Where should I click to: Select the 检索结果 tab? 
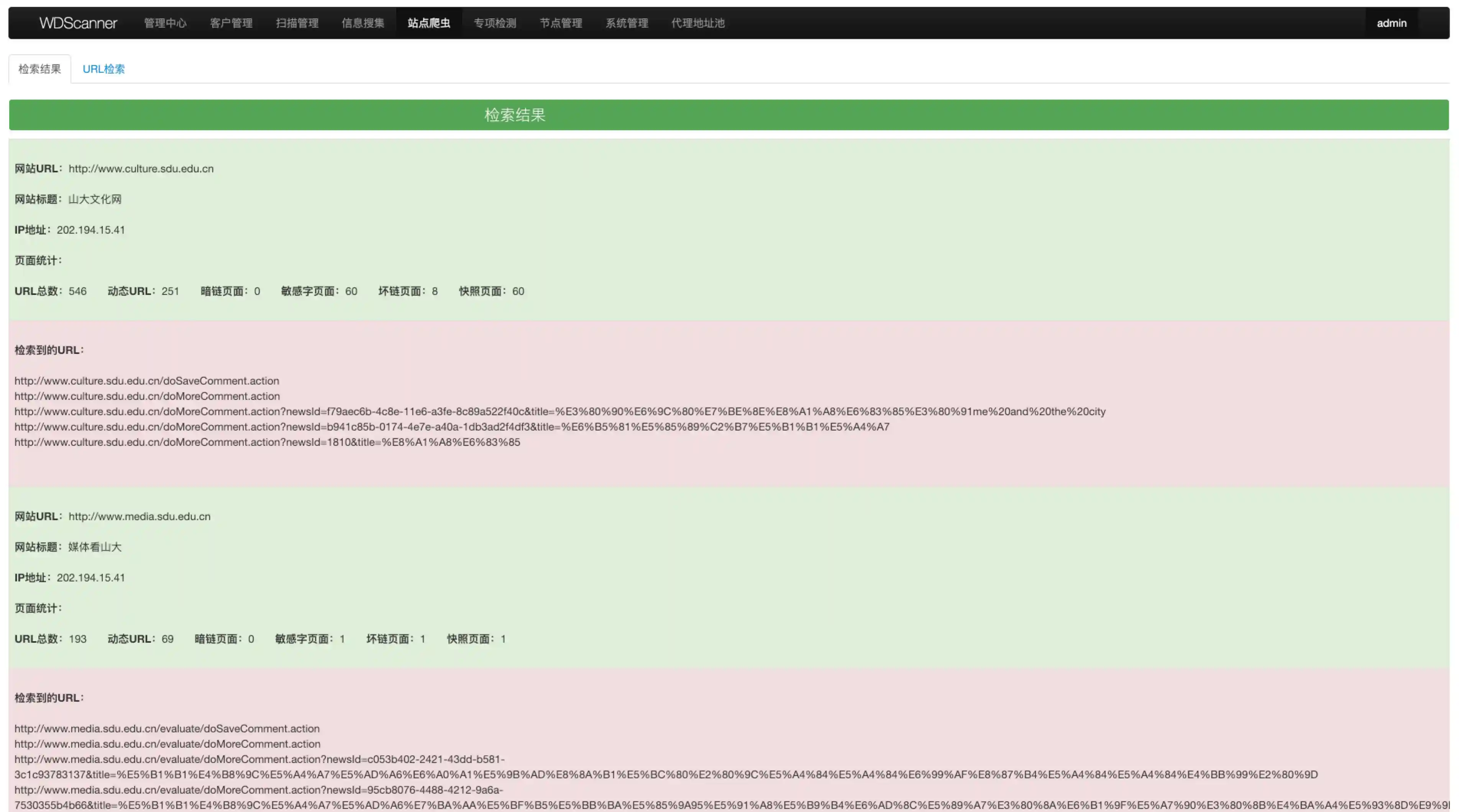[x=39, y=69]
